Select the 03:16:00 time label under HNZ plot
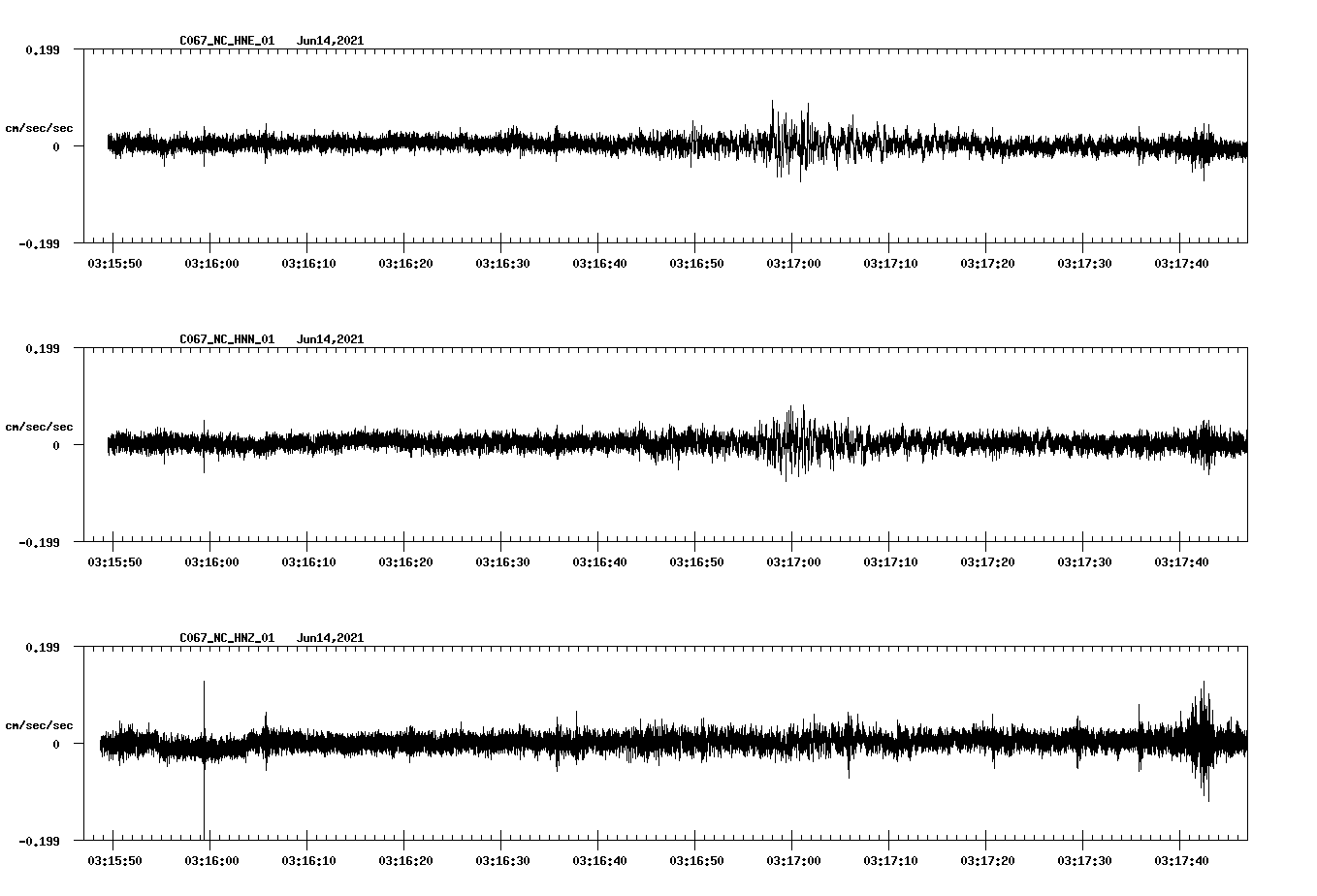 (211, 860)
